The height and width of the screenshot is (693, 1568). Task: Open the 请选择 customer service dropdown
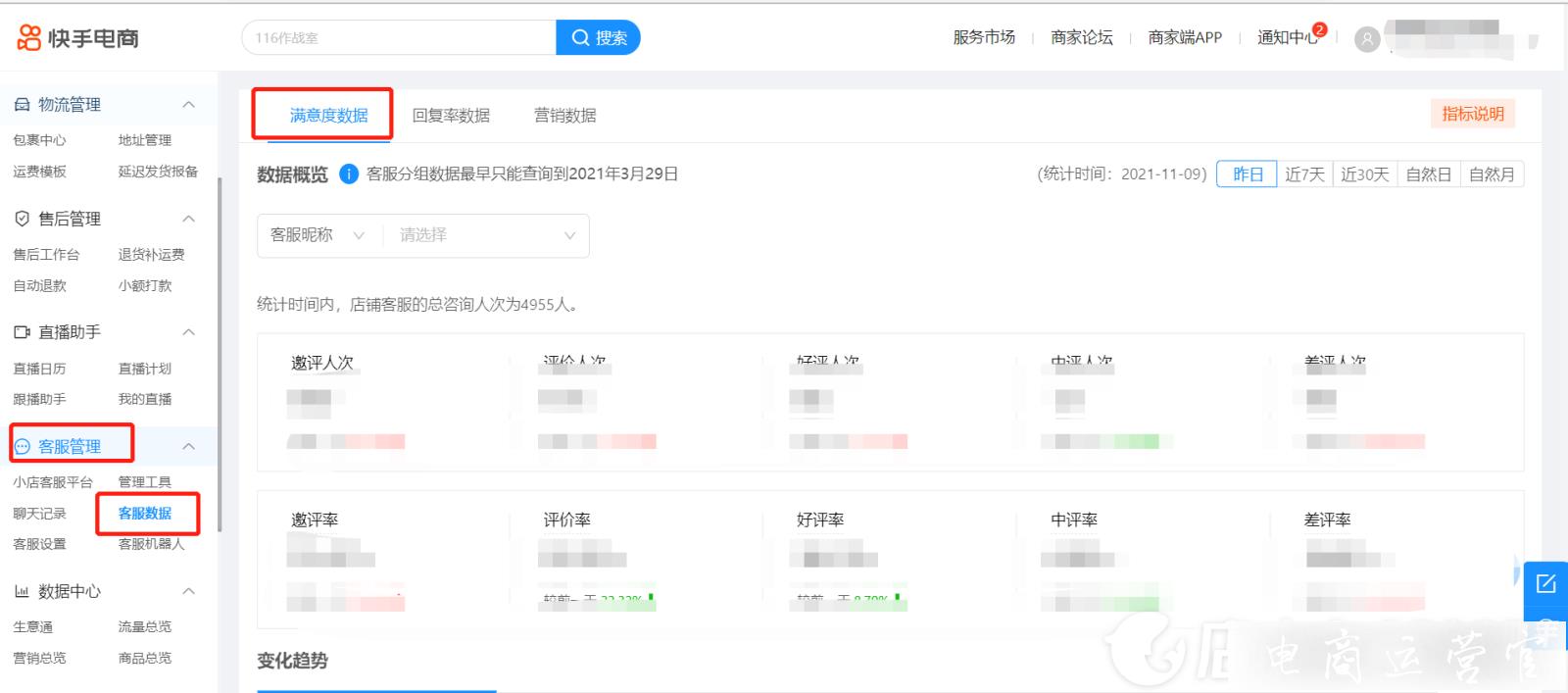pos(486,235)
